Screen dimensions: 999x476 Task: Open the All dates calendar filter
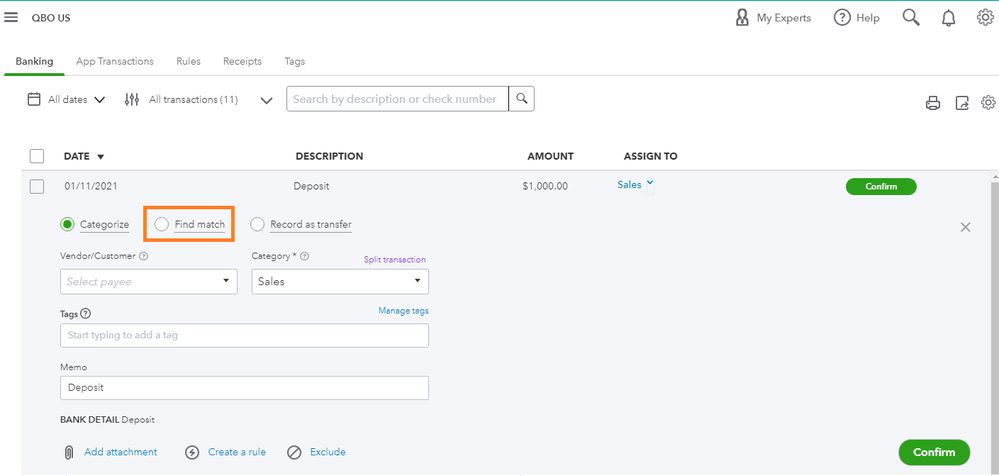pyautogui.click(x=34, y=99)
